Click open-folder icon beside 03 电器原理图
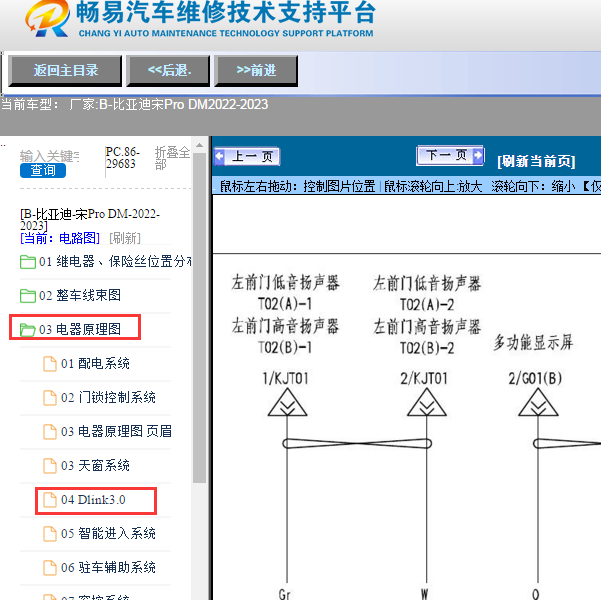The image size is (601, 600). tap(28, 329)
